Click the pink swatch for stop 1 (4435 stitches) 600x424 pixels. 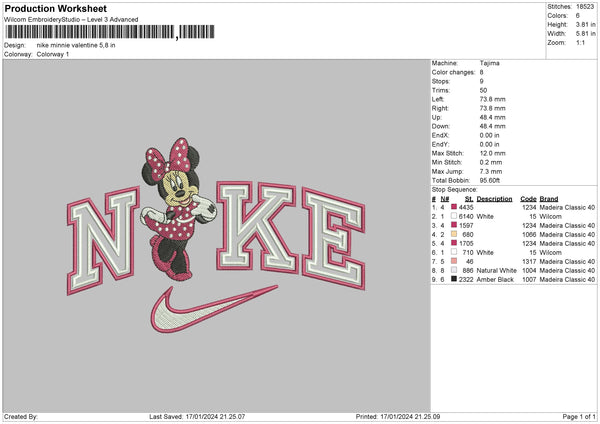pos(454,207)
